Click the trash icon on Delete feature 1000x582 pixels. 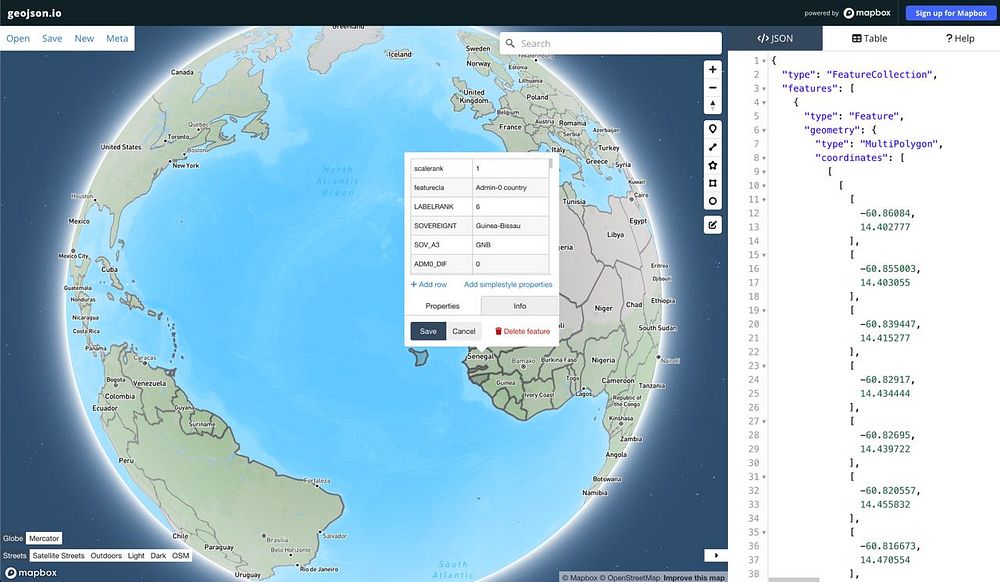pos(498,331)
